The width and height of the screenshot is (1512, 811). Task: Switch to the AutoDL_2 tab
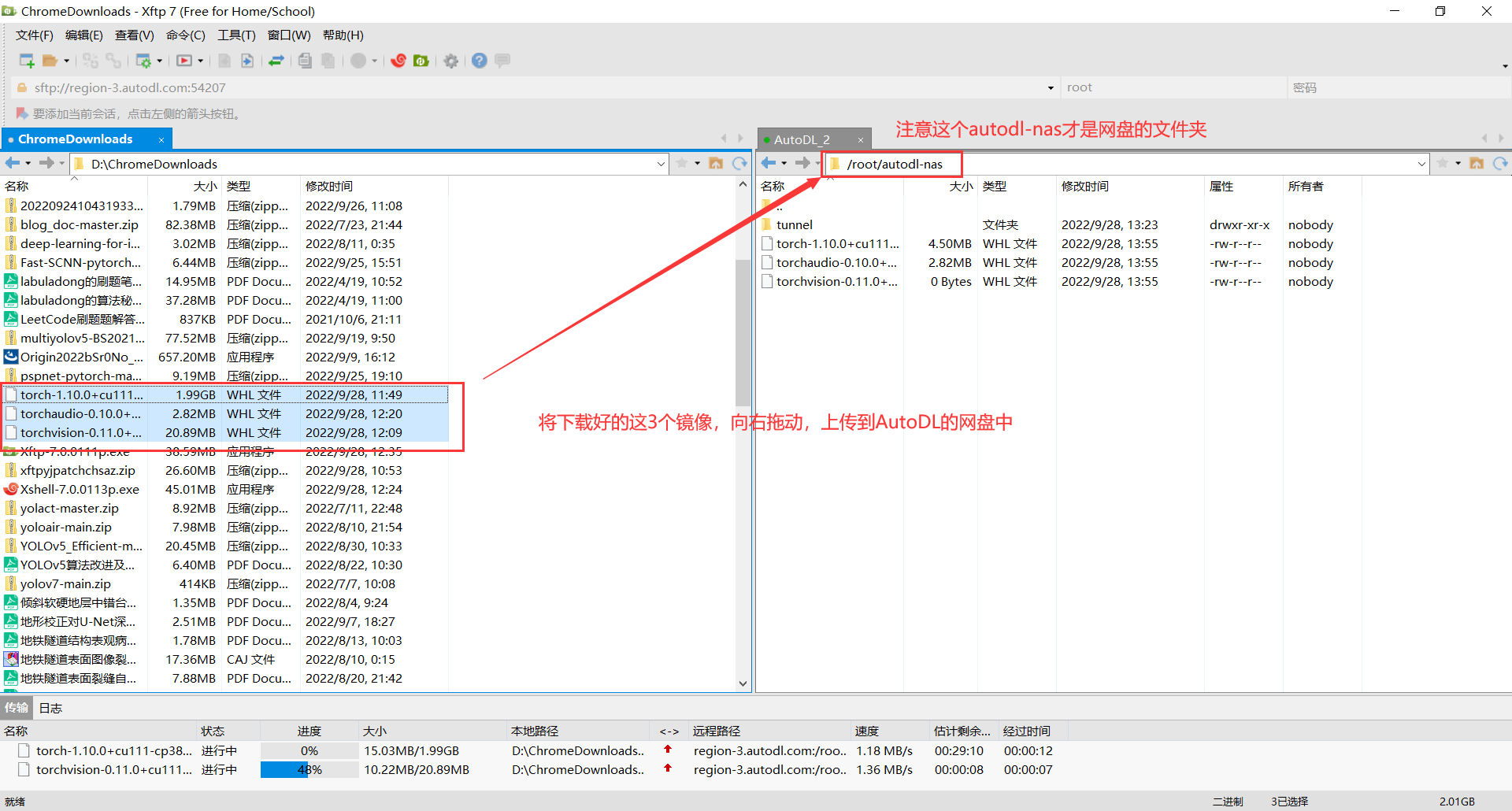pos(802,139)
